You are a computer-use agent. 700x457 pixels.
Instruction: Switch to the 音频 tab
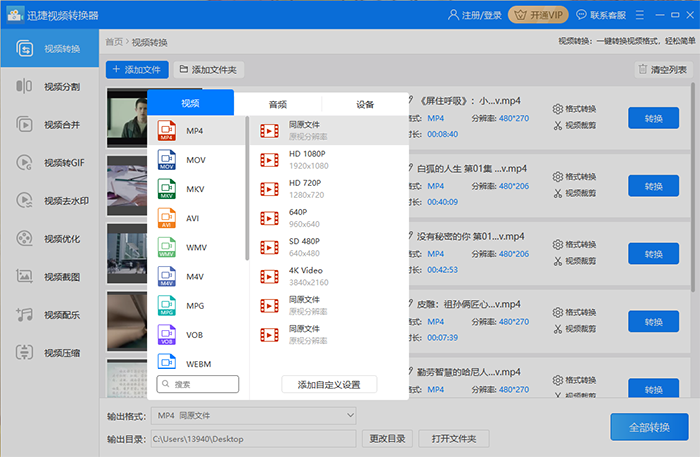pyautogui.click(x=277, y=104)
